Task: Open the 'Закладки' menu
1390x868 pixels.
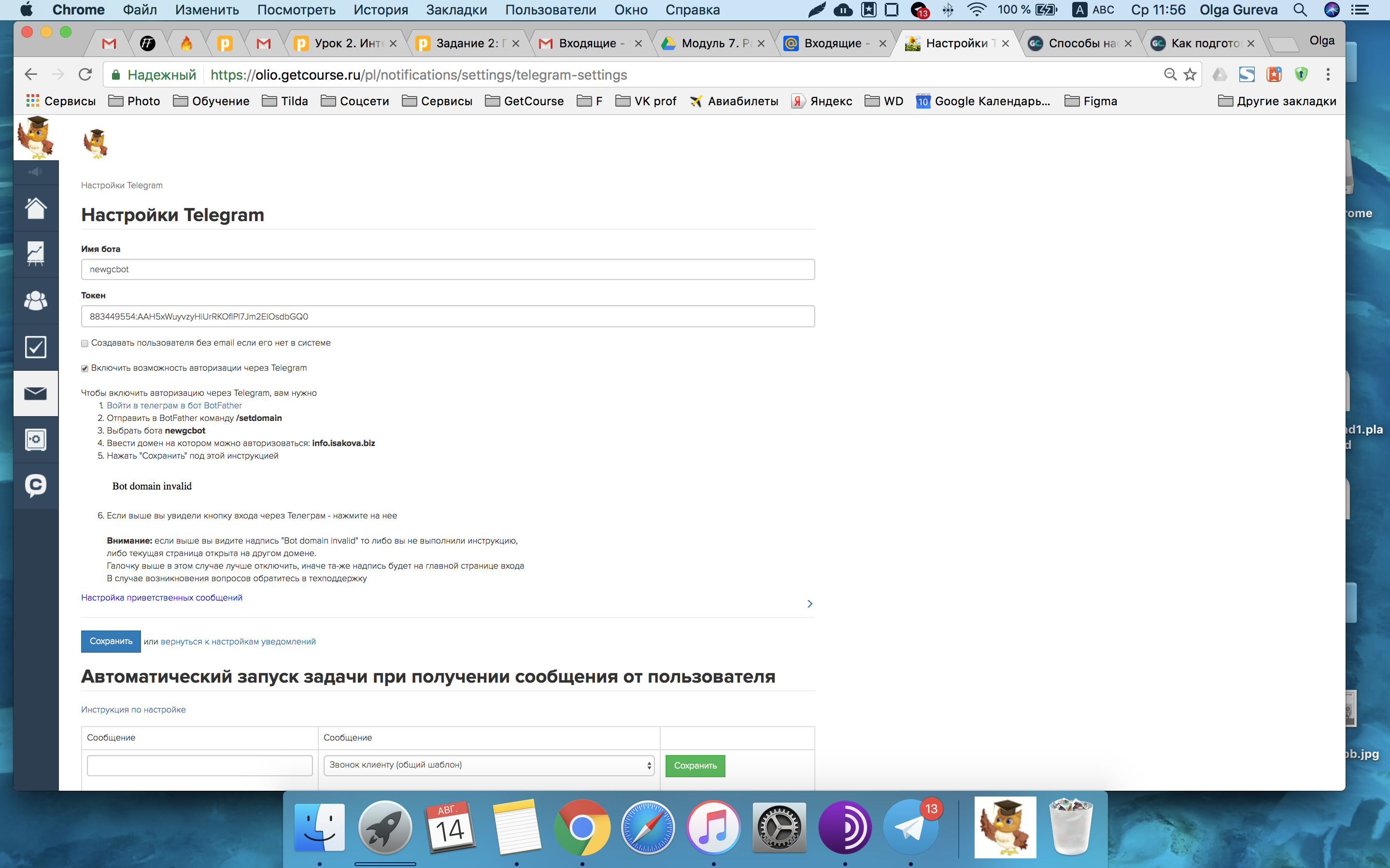Action: (x=456, y=10)
